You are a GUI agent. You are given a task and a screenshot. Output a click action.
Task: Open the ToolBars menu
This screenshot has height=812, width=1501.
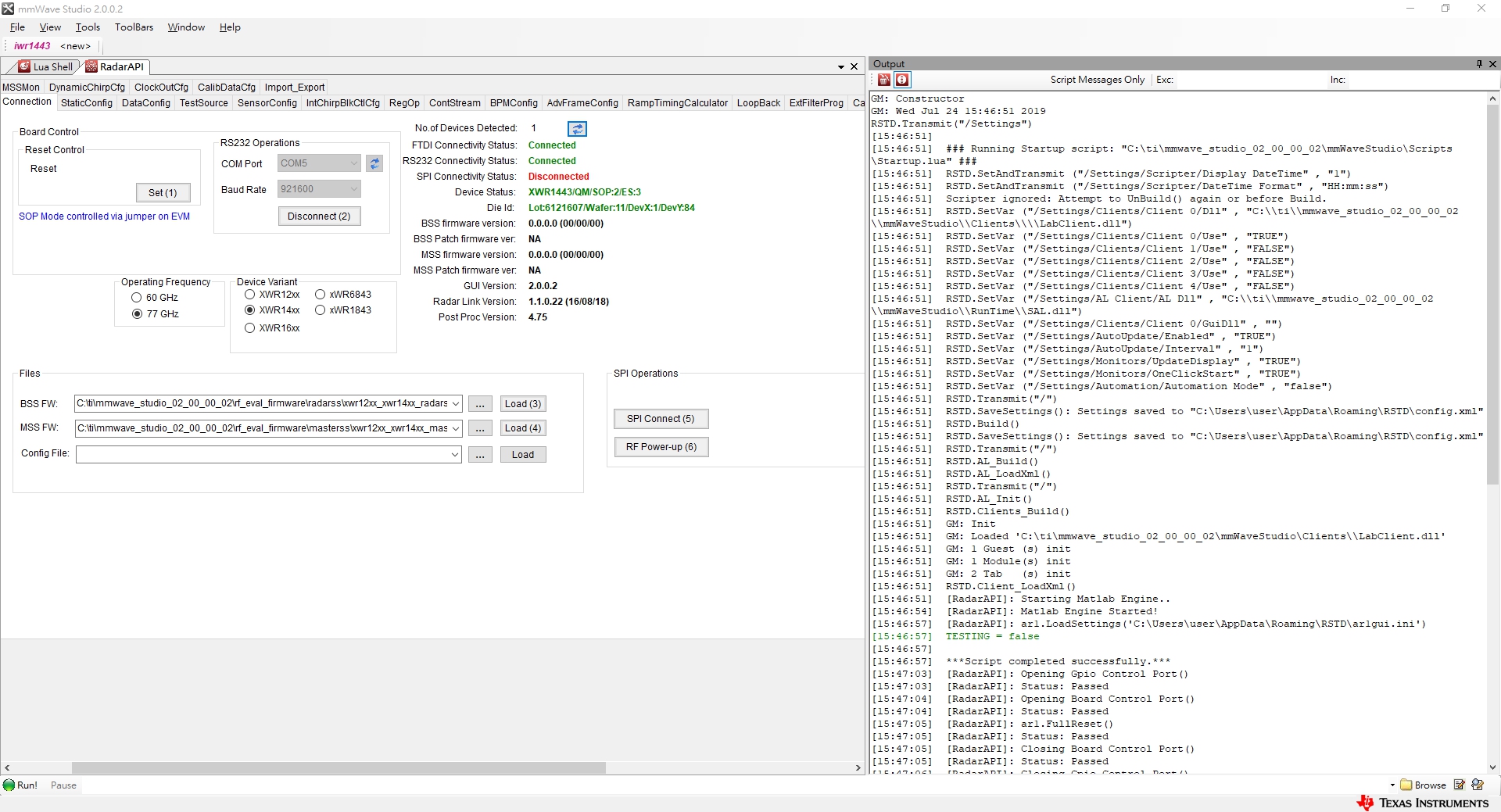pos(133,27)
